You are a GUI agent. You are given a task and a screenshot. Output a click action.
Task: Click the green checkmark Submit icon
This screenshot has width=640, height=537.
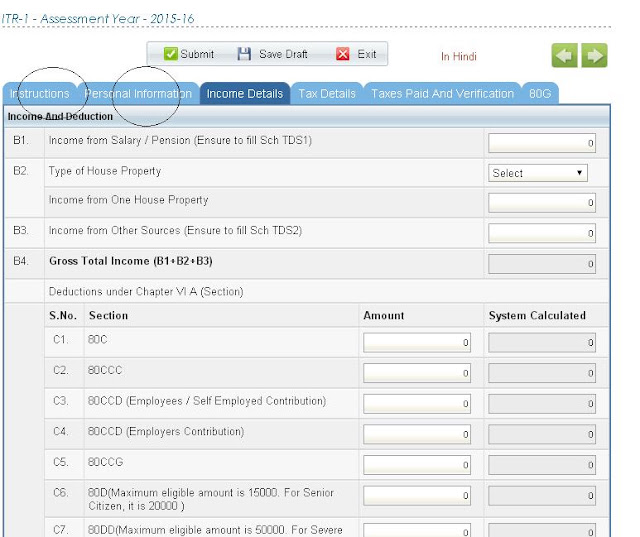point(170,54)
